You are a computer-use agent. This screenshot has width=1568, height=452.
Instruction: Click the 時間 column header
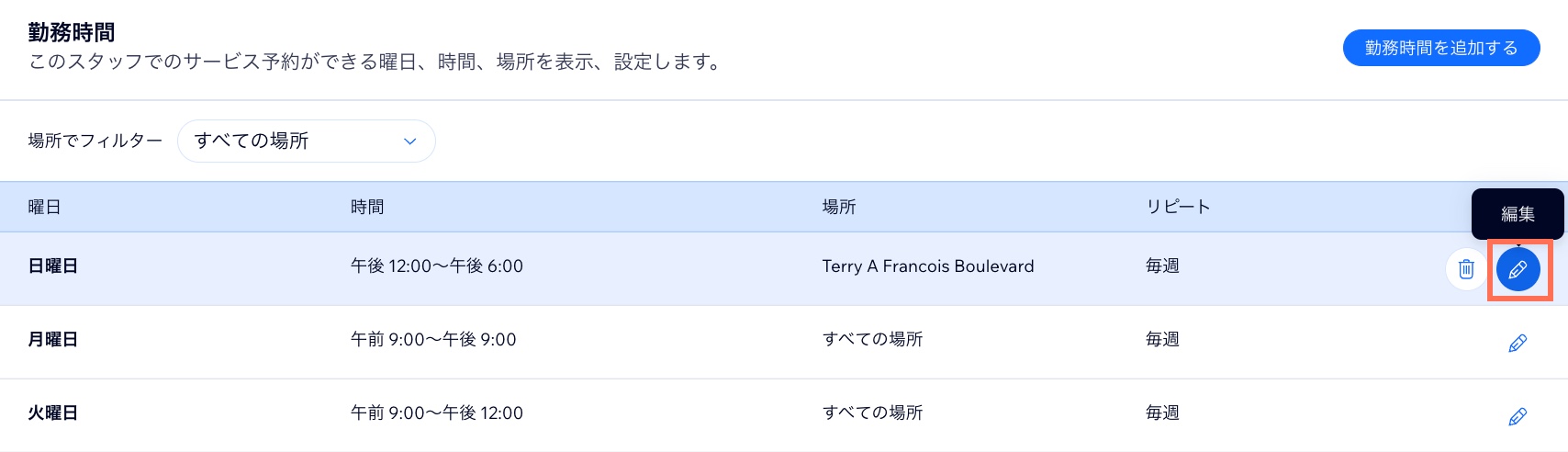(x=367, y=208)
